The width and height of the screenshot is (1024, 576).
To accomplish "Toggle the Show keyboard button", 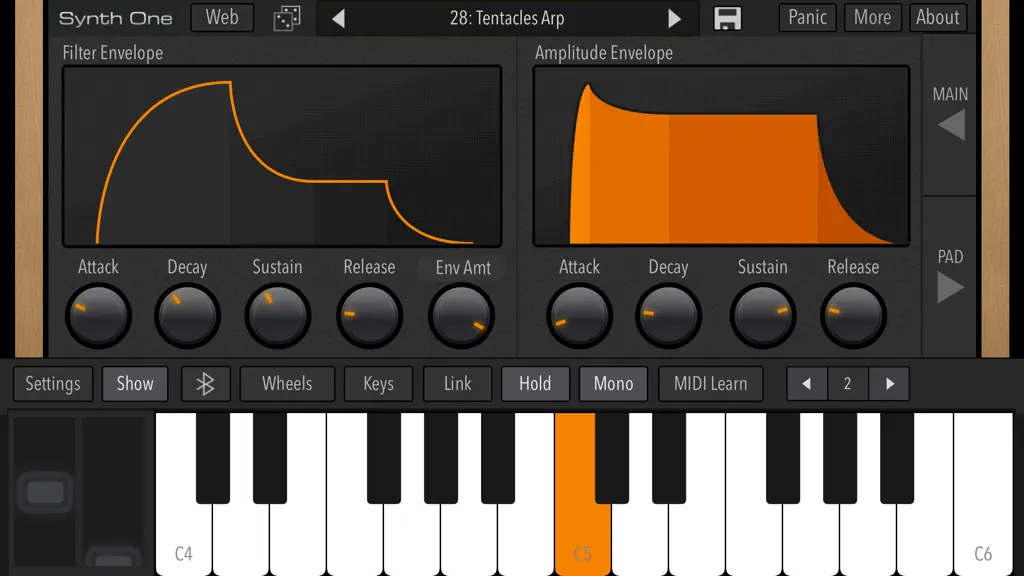I will [x=135, y=384].
